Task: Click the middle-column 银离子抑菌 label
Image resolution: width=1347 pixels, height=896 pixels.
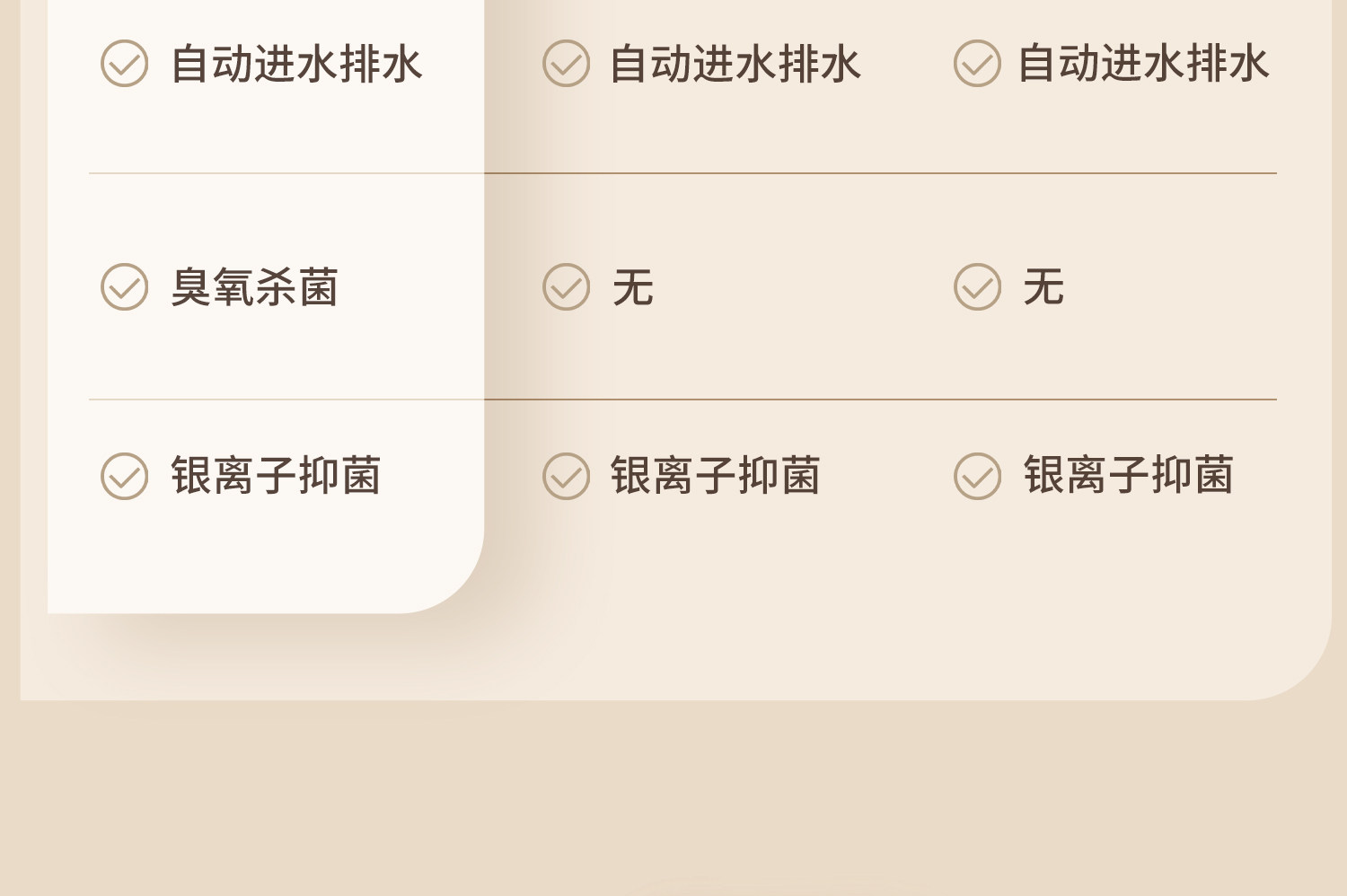Action: 716,476
